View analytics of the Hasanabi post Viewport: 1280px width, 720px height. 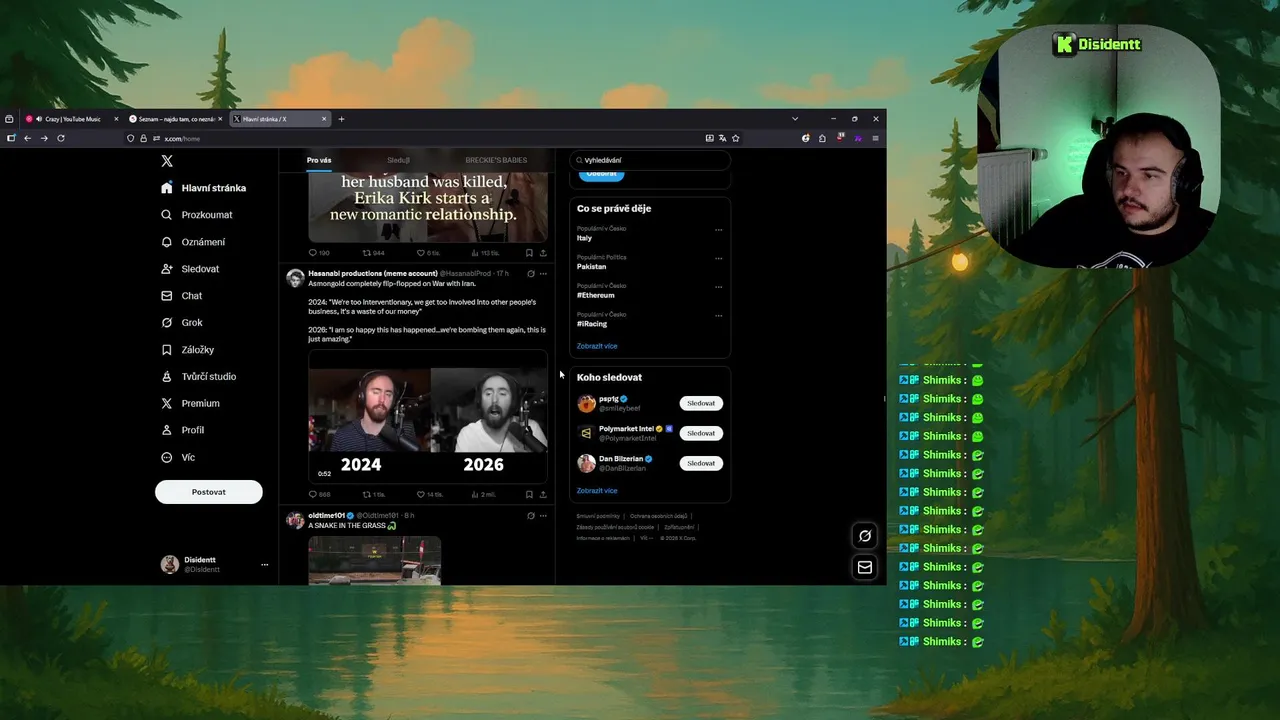click(x=483, y=494)
